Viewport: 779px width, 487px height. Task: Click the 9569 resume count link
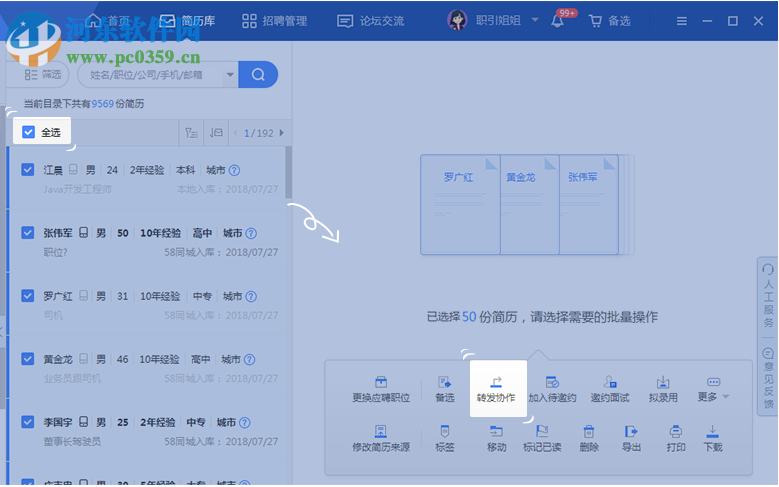103,104
